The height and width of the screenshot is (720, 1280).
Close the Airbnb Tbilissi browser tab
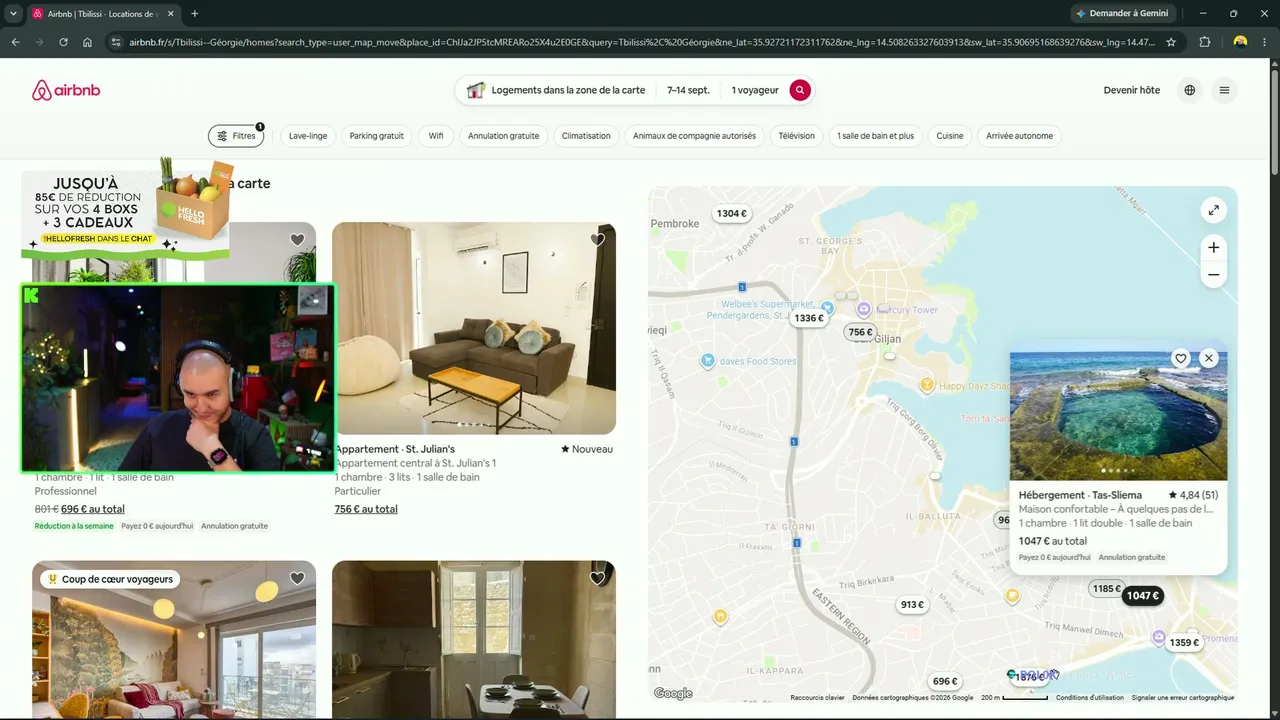point(170,14)
